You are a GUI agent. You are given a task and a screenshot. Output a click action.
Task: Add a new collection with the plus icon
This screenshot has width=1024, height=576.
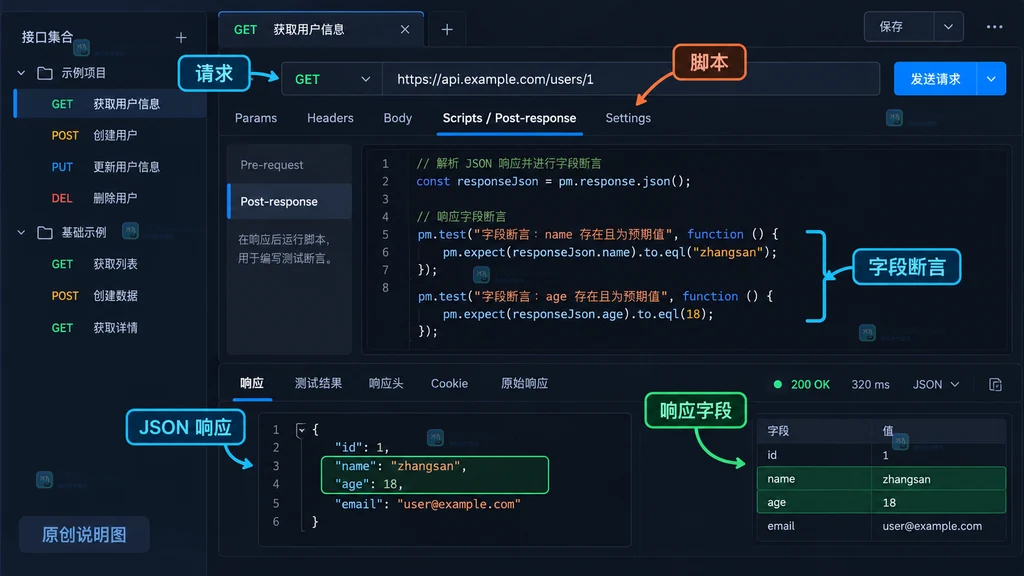coord(181,38)
